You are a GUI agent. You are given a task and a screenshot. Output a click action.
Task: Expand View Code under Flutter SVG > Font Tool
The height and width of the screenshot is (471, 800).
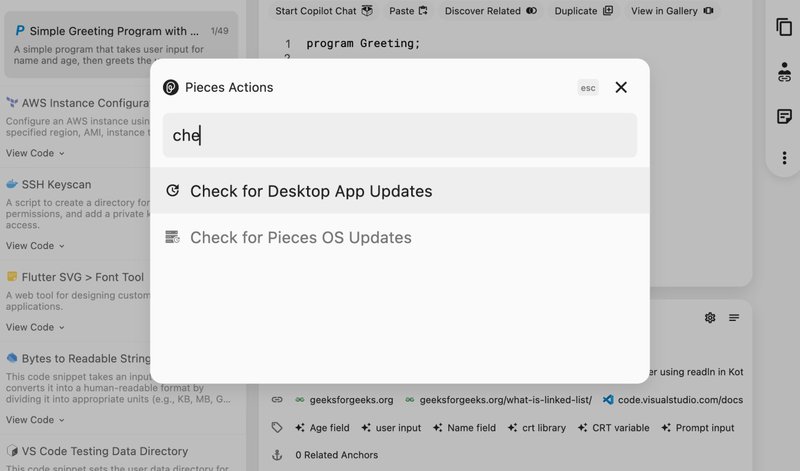point(35,327)
